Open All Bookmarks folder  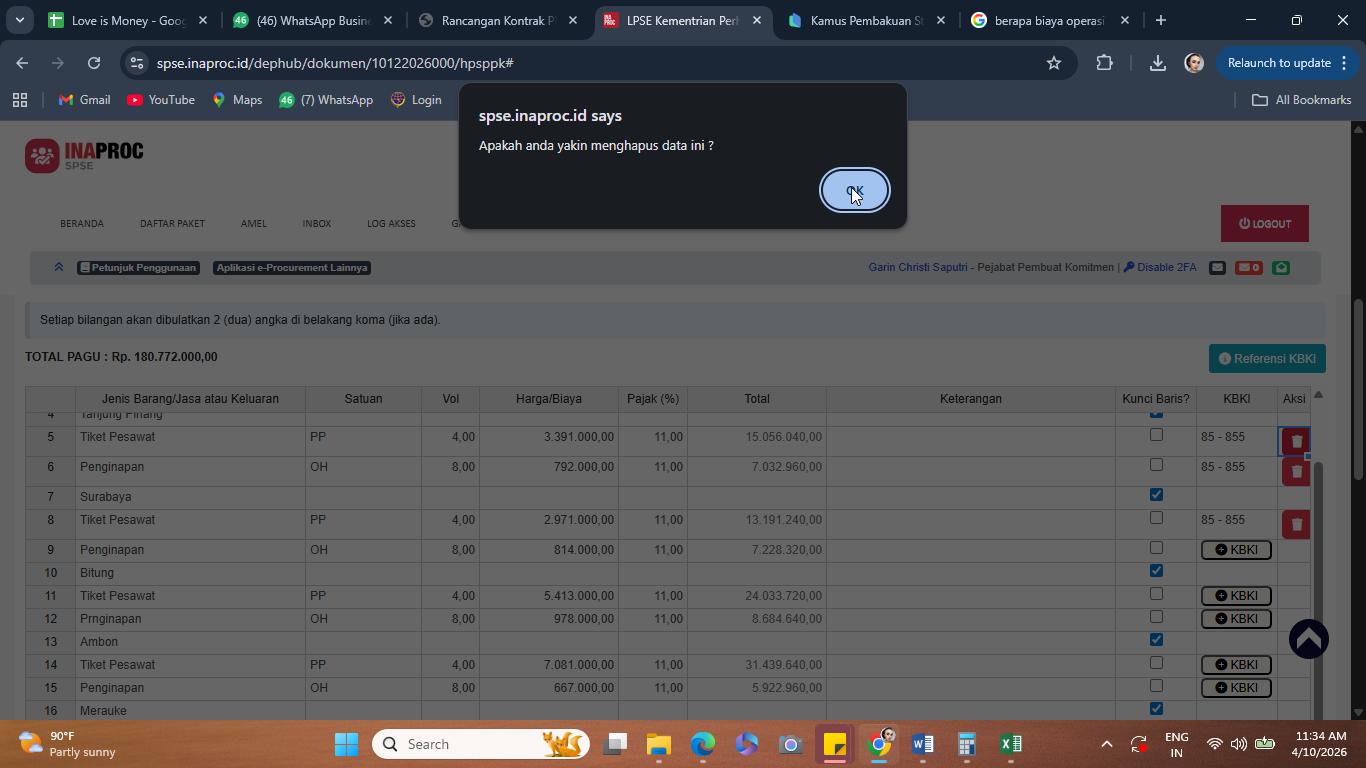pos(1301,100)
